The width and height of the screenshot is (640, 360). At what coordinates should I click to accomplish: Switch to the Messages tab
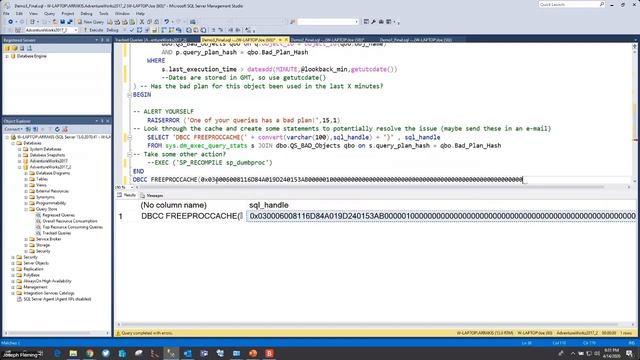pyautogui.click(x=152, y=196)
